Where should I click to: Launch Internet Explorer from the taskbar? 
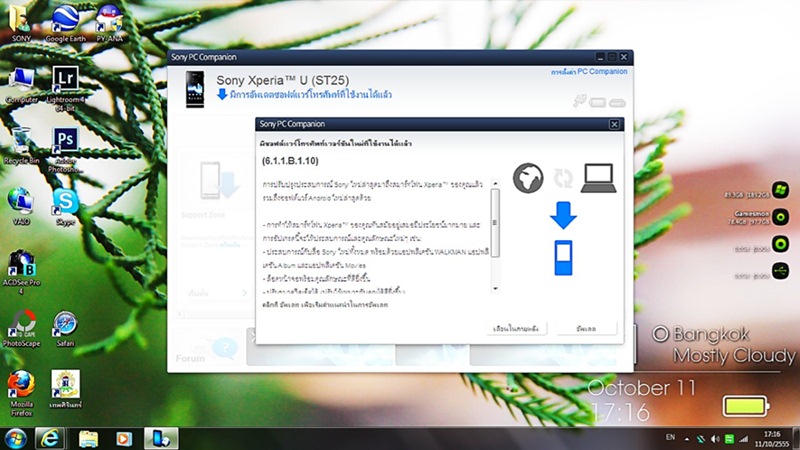49,438
